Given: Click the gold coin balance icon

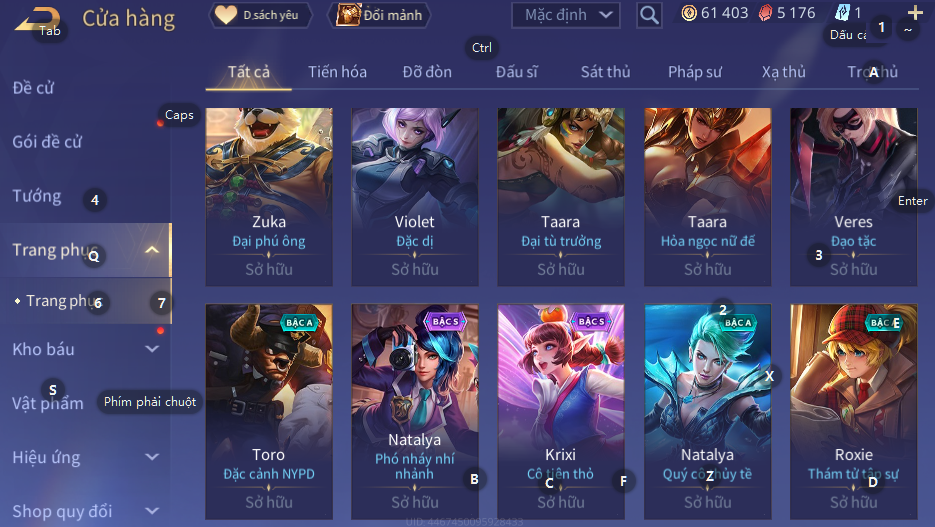Looking at the screenshot, I should (689, 13).
